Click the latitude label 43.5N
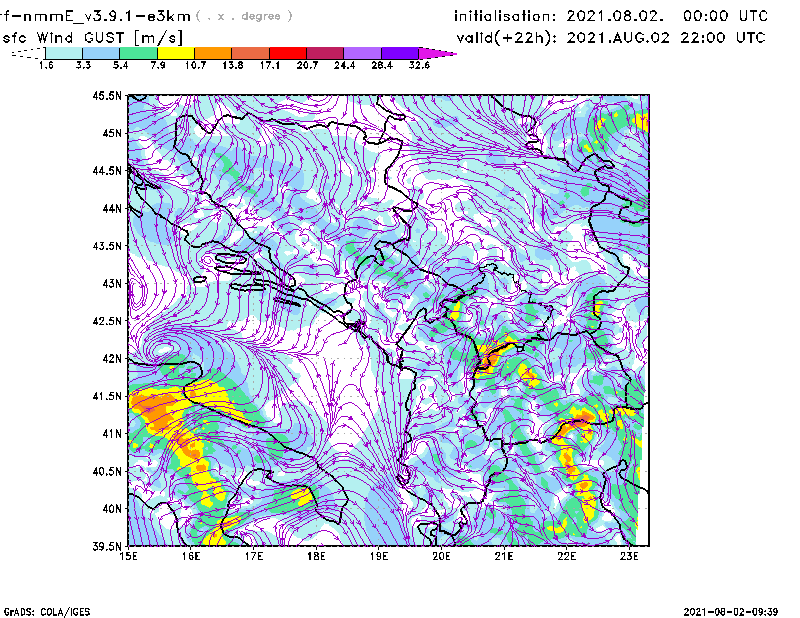This screenshot has height=618, width=800. click(x=107, y=246)
